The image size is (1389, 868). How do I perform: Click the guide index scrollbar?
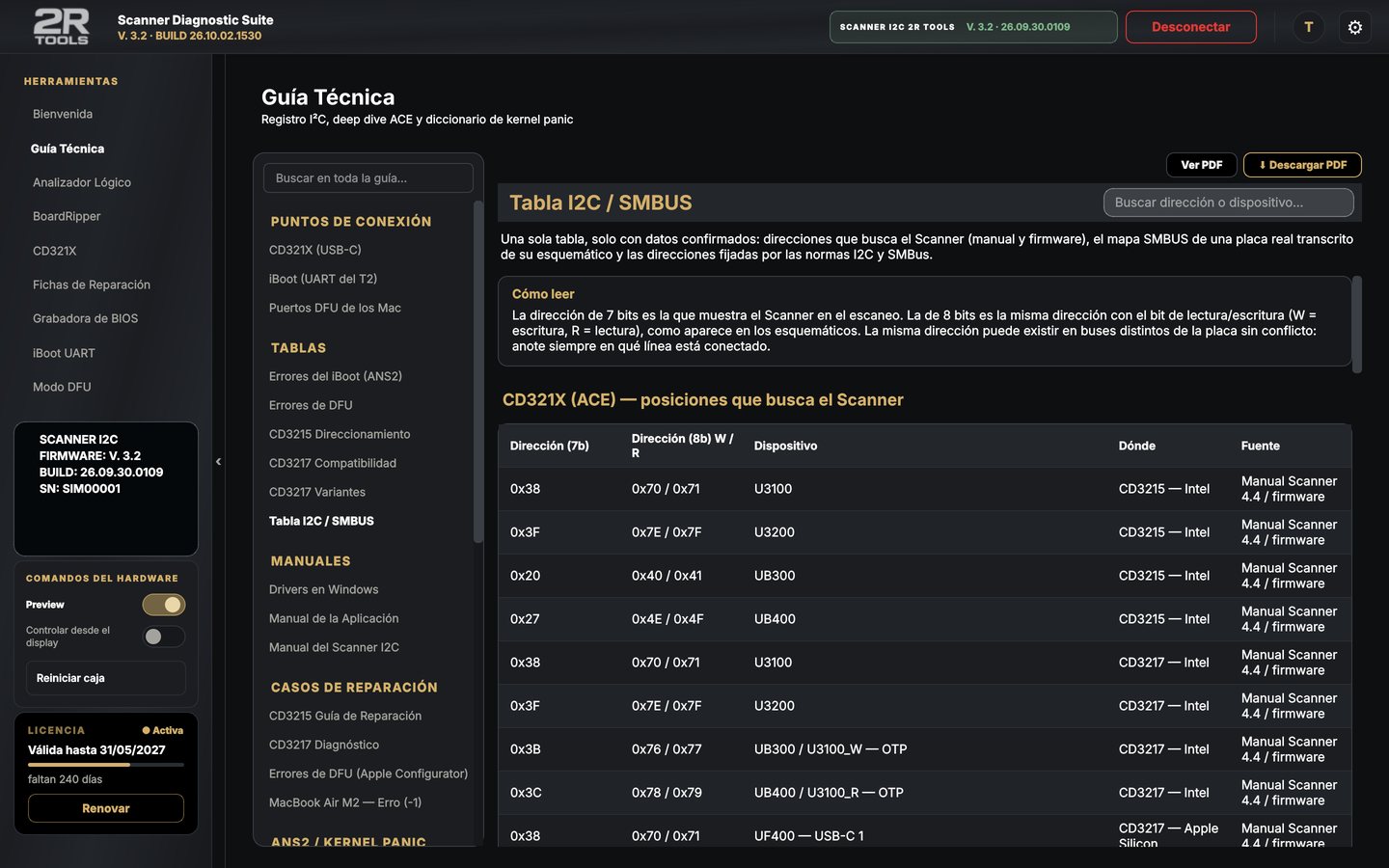coord(477,371)
